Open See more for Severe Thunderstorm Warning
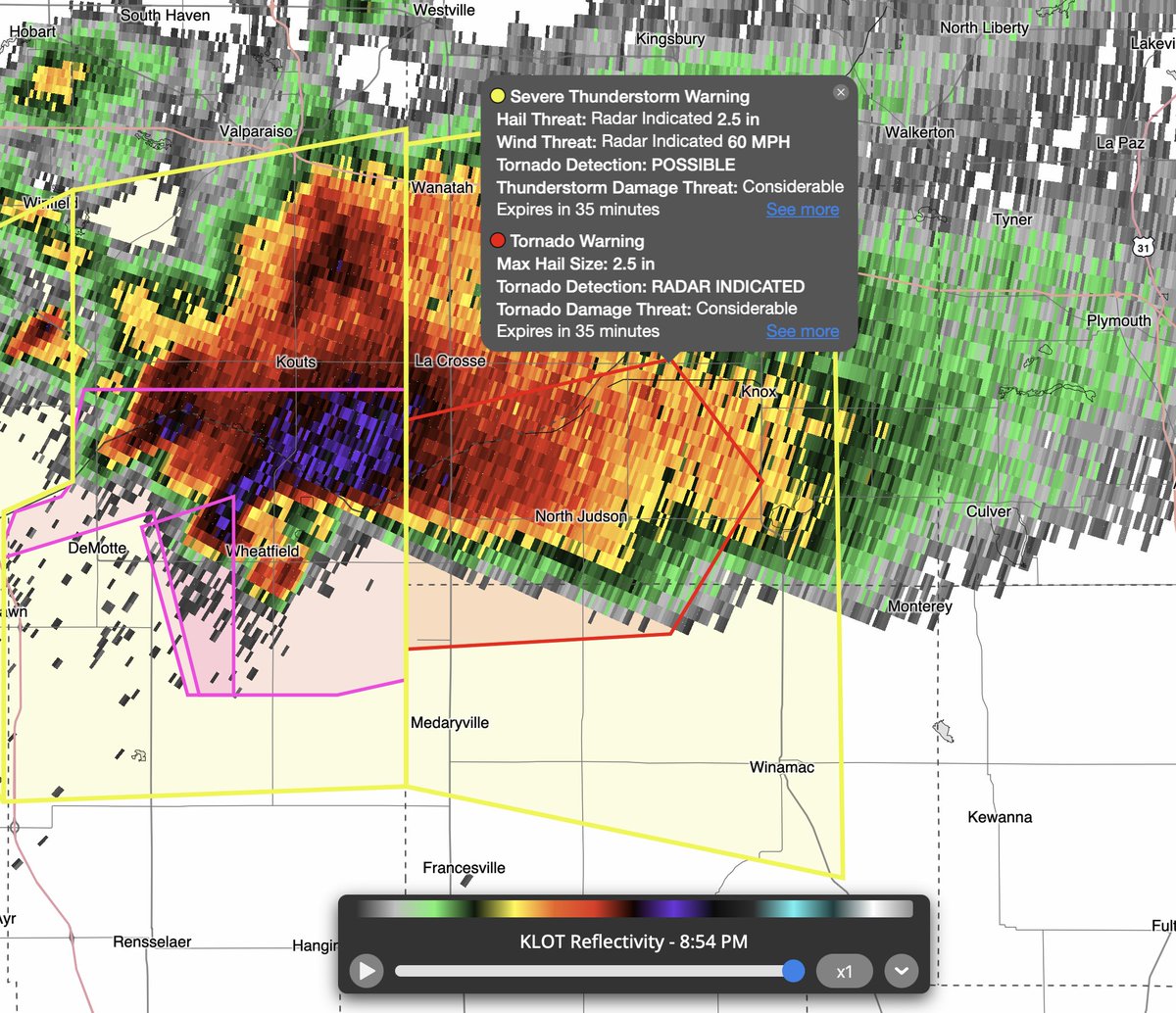The width and height of the screenshot is (1176, 1013). coord(803,210)
